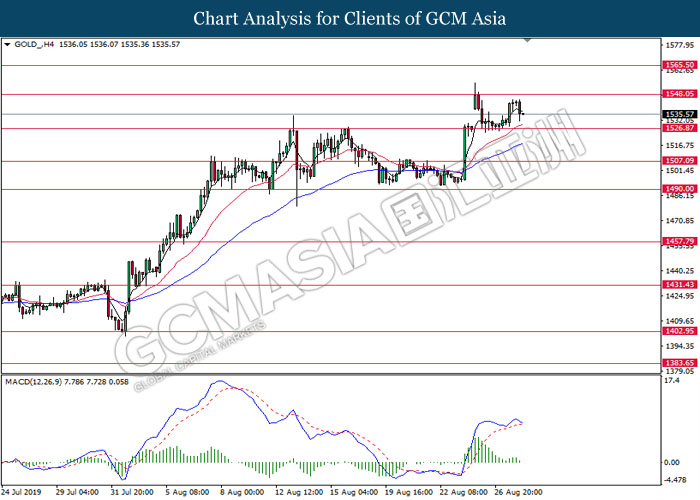The height and width of the screenshot is (500, 700).
Task: Select the 1431.43 price level label
Action: click(x=679, y=285)
